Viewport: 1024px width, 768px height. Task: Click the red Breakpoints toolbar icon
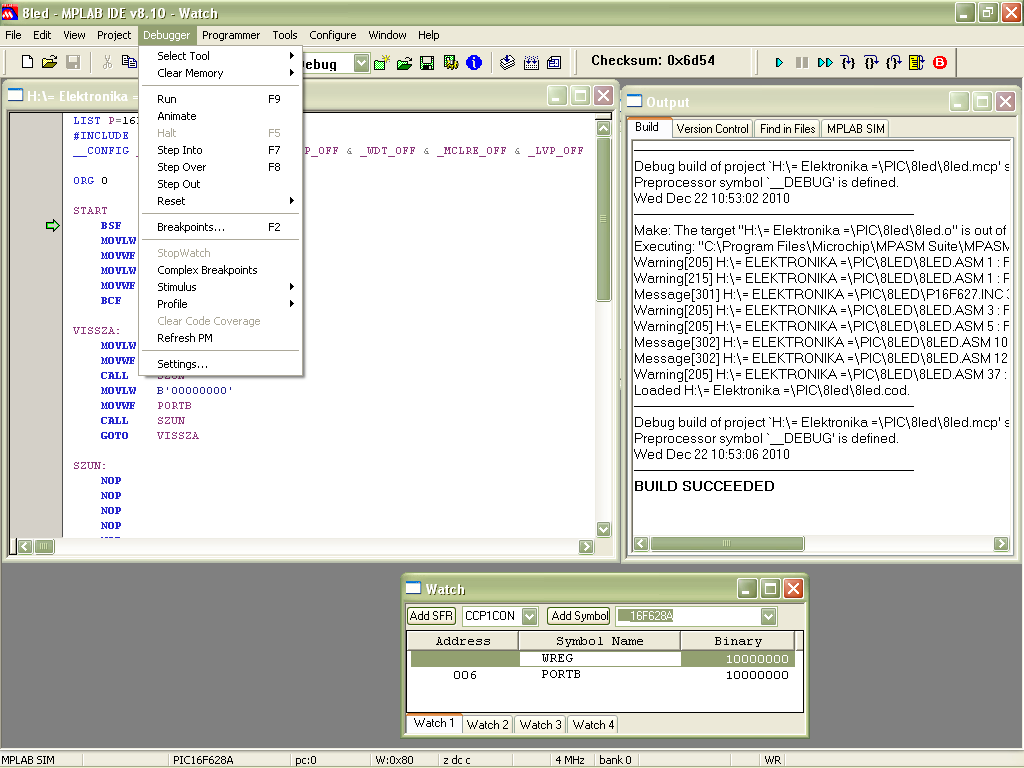coord(939,63)
